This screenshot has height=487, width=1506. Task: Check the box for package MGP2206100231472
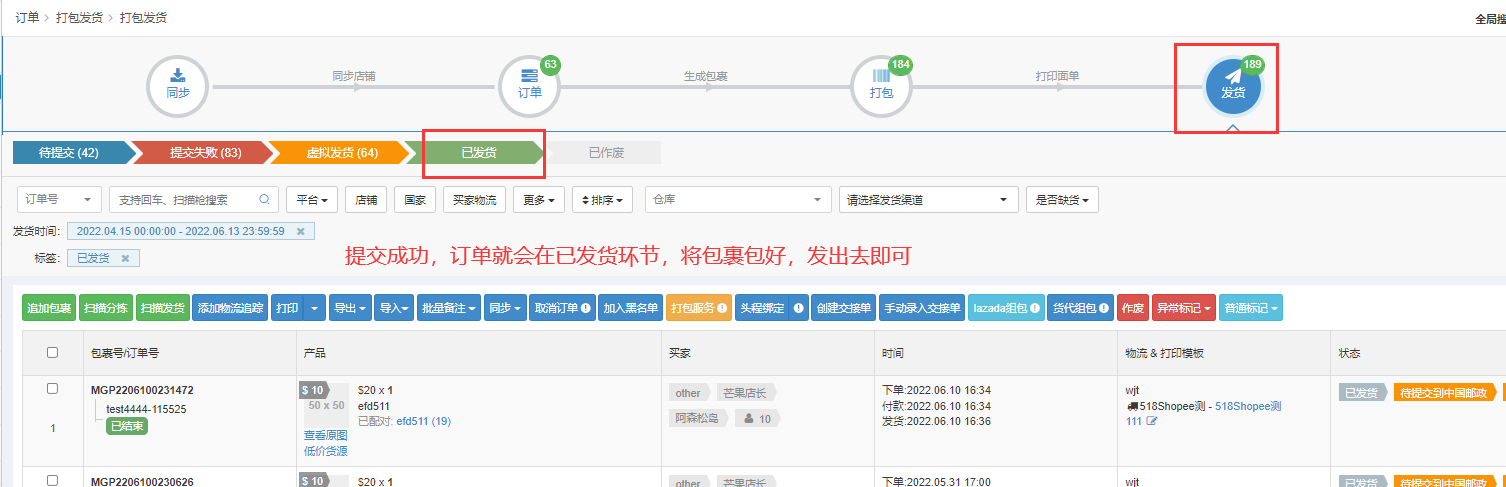53,389
